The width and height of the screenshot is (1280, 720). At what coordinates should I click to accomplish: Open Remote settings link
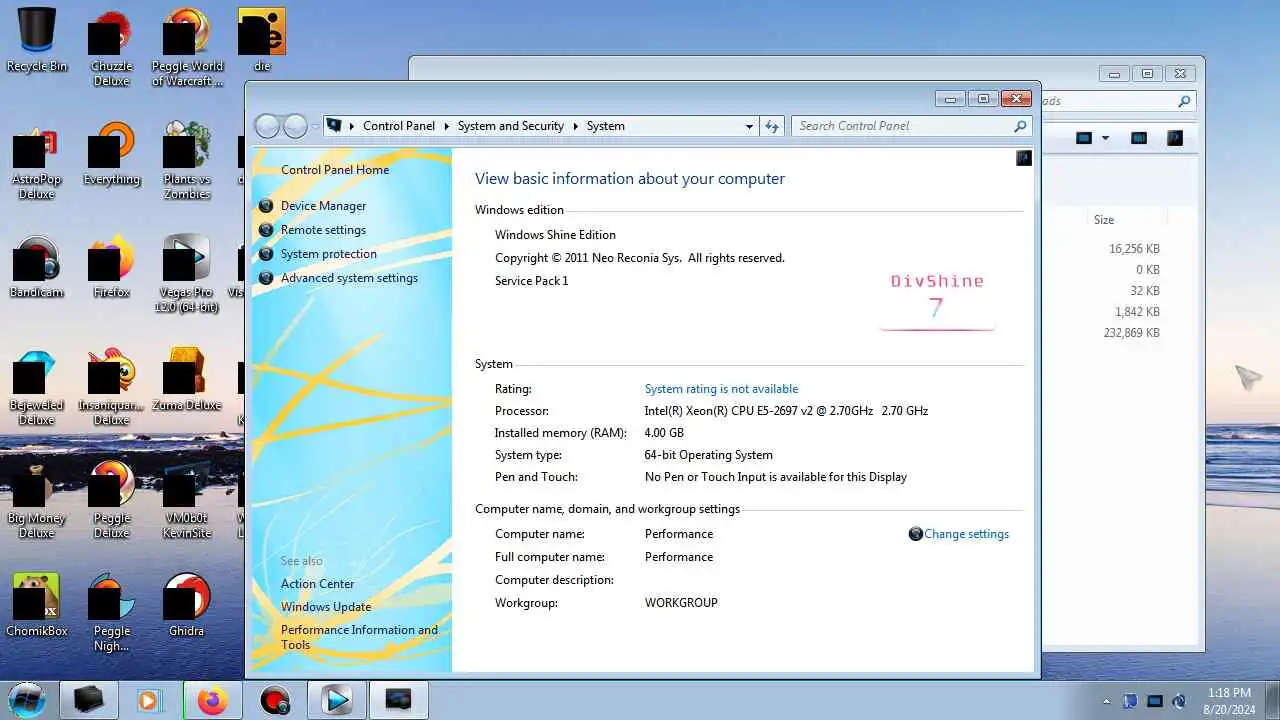(323, 230)
